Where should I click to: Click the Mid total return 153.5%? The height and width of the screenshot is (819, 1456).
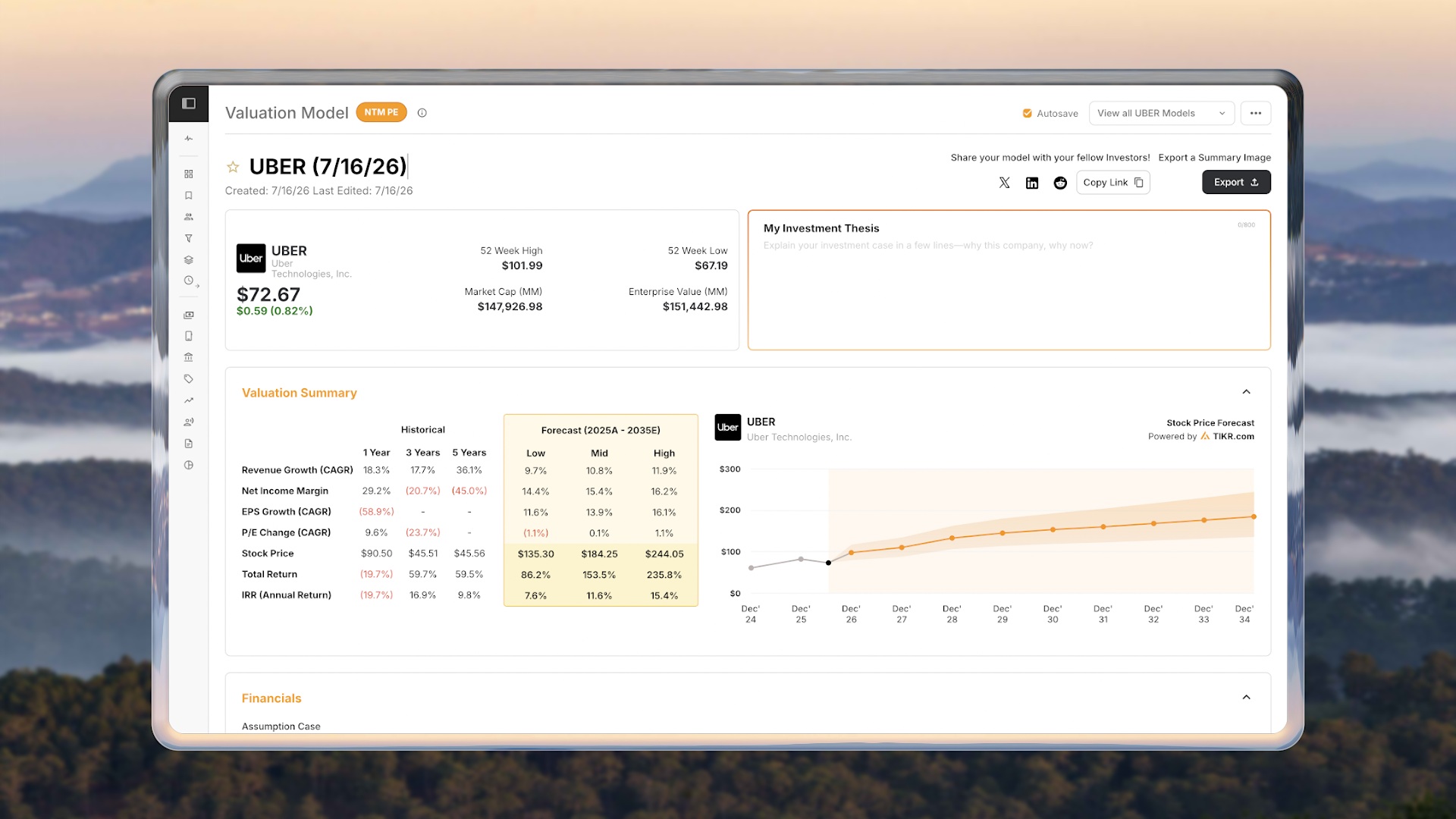coord(599,576)
